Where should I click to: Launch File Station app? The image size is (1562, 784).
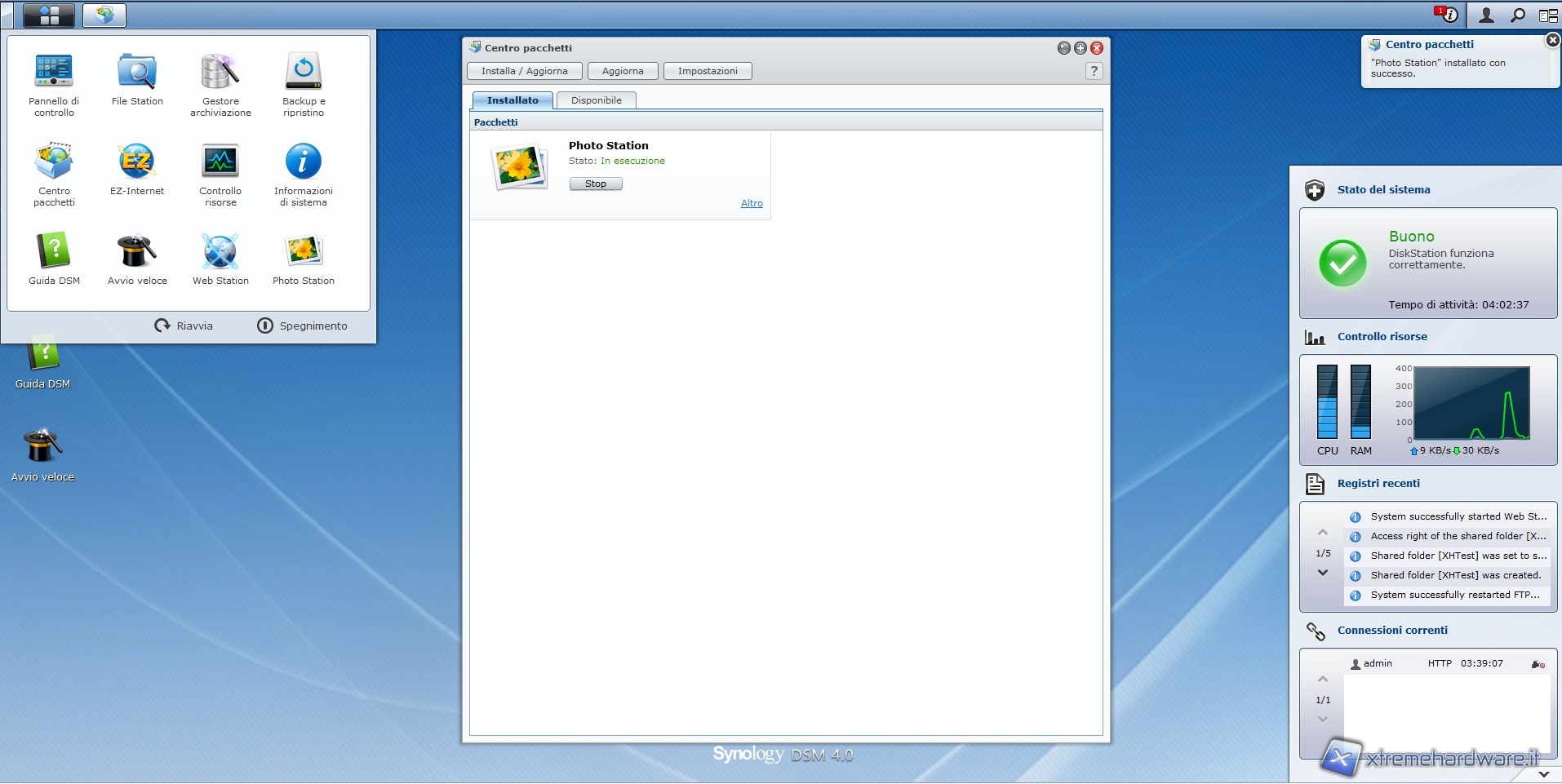point(137,73)
